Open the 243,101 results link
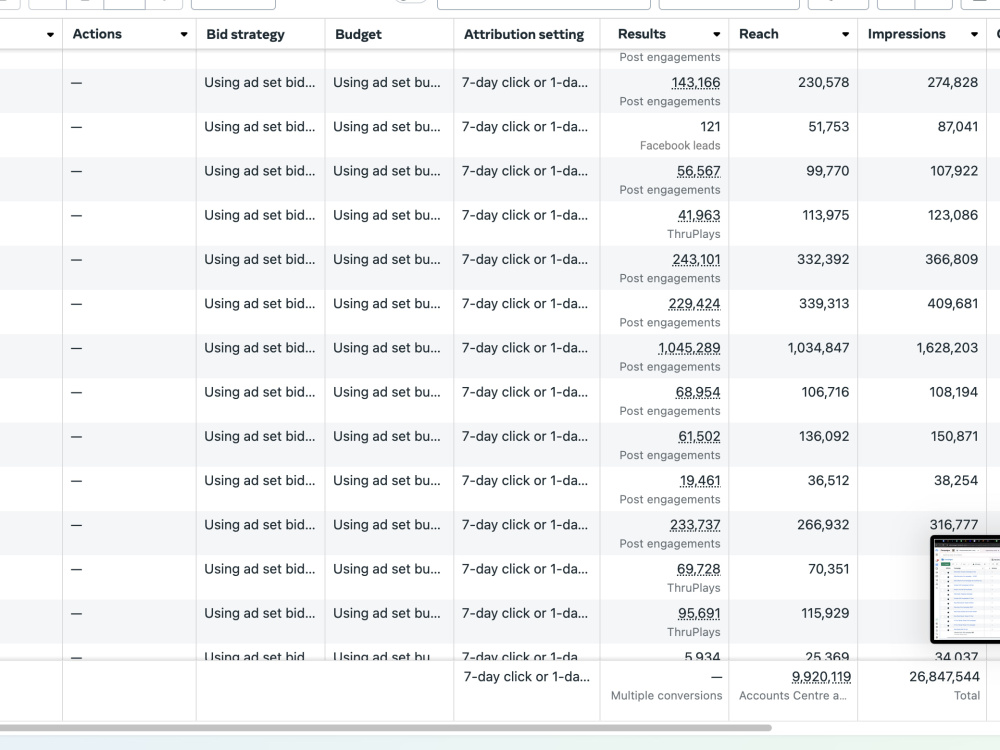This screenshot has width=1000, height=750. coord(696,260)
